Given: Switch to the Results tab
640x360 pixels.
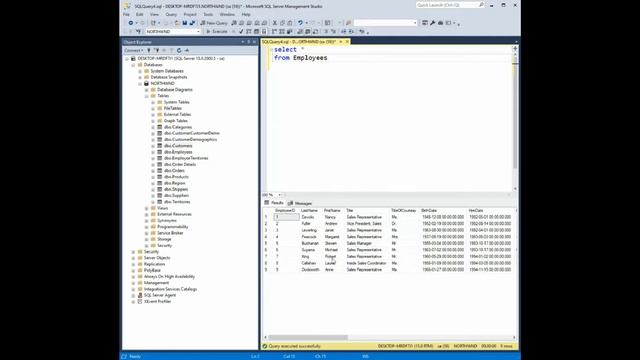Looking at the screenshot, I should (274, 203).
